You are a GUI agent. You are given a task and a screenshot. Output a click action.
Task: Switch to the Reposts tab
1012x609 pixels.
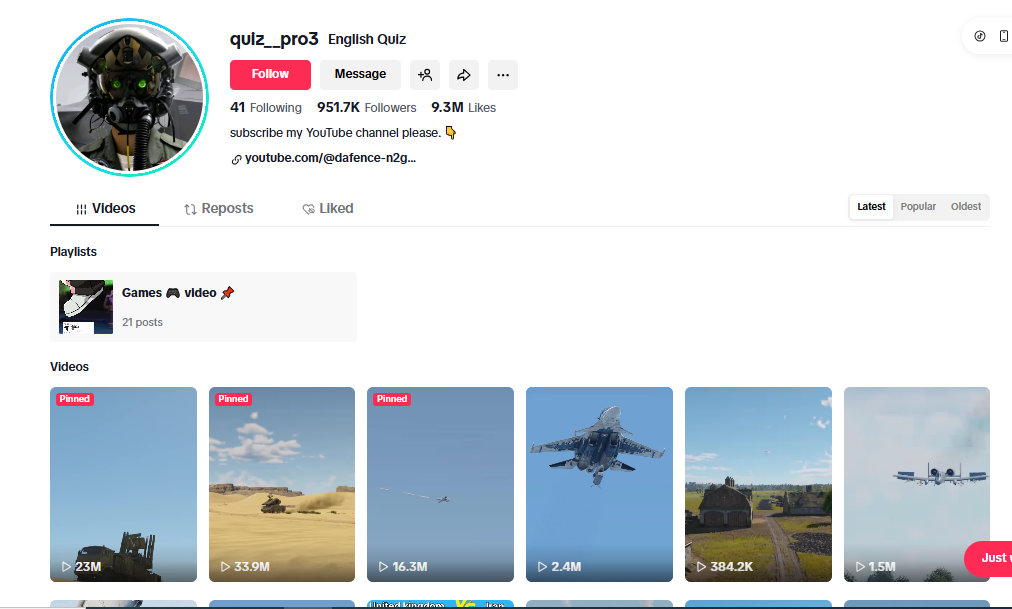(x=219, y=209)
